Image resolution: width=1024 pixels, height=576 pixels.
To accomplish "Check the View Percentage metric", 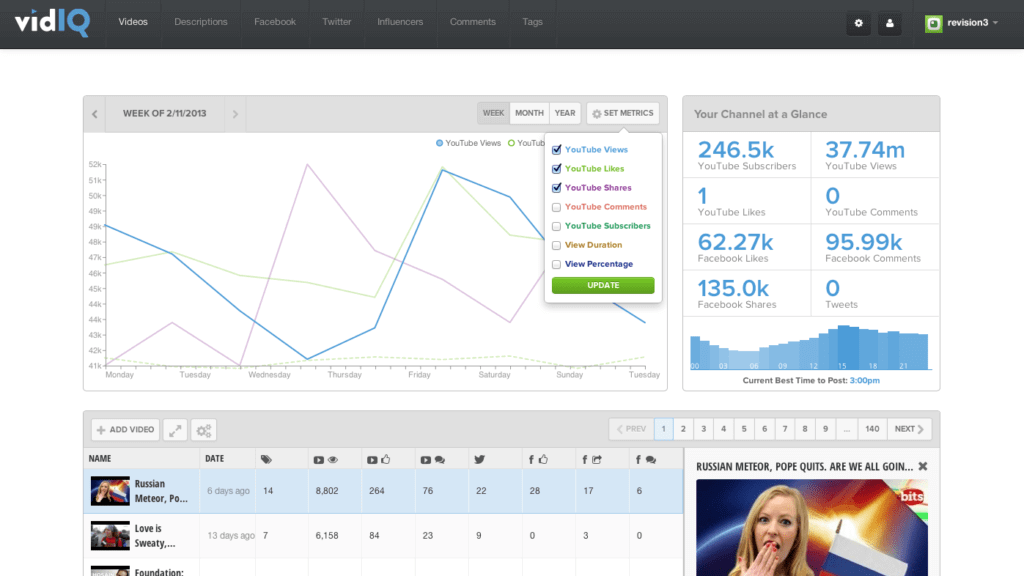I will (x=556, y=264).
